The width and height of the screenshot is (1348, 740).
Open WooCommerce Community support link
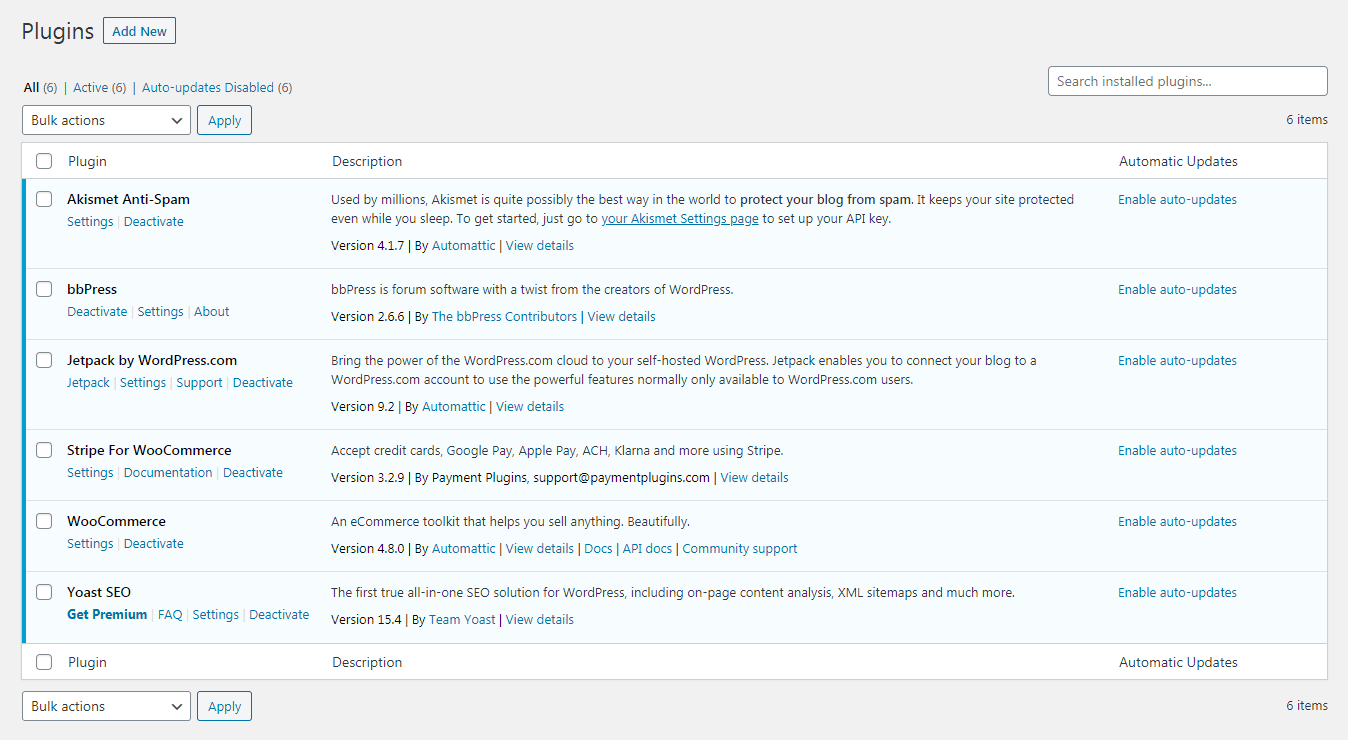pos(740,548)
